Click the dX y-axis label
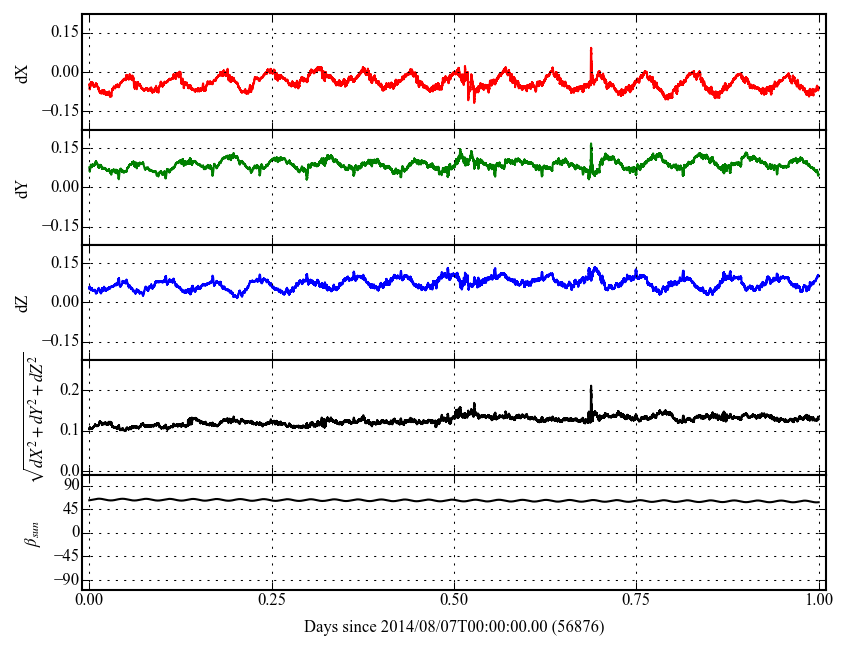The image size is (848, 650). point(23,72)
